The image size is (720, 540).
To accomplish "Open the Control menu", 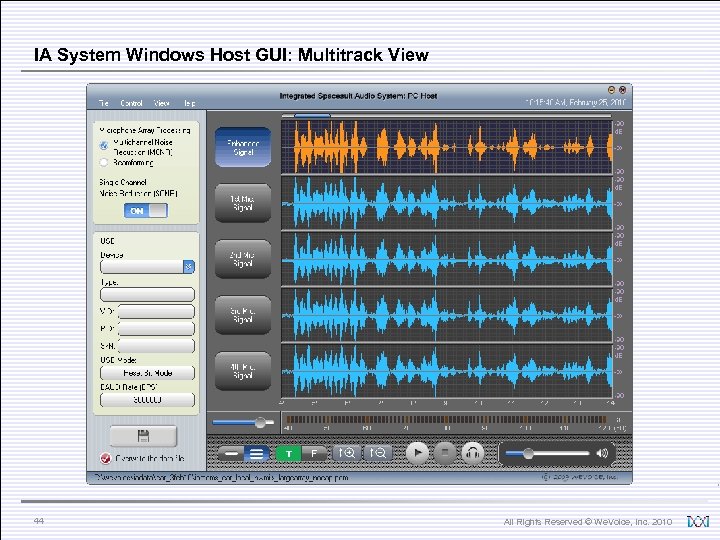I will pos(131,103).
